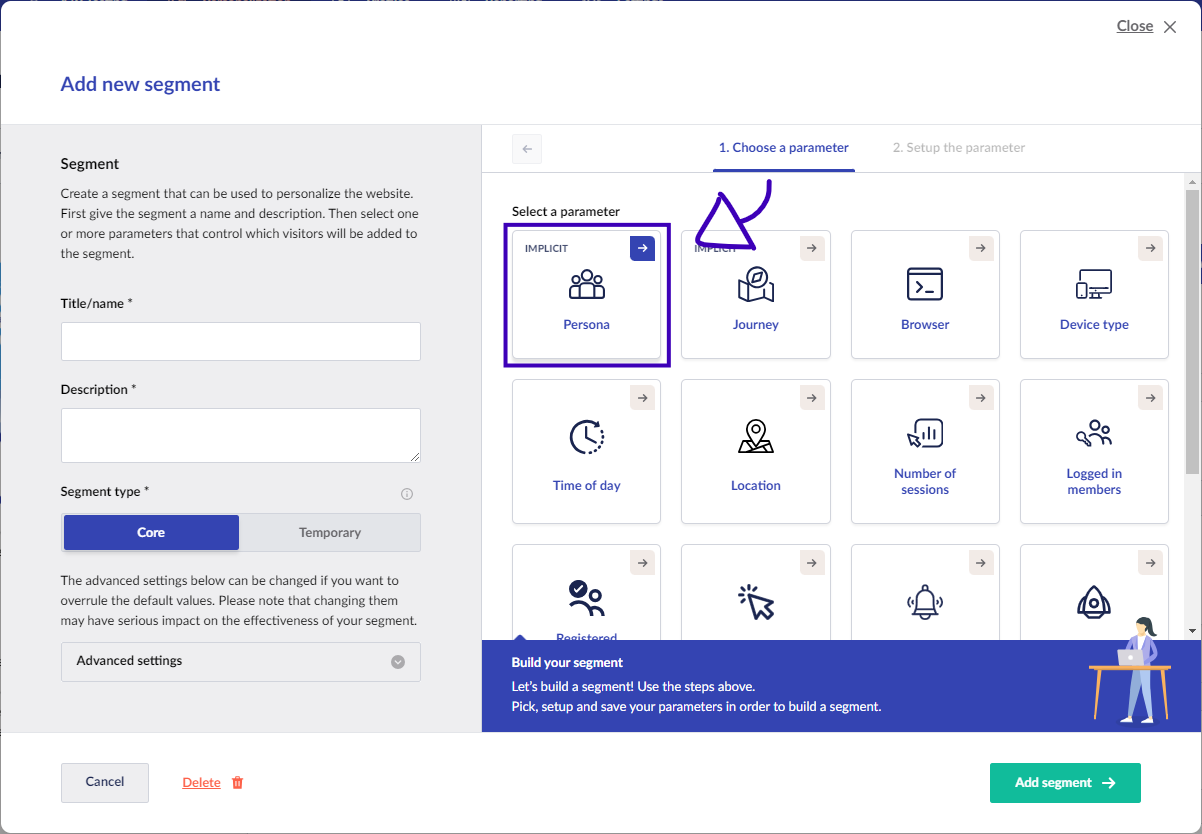The height and width of the screenshot is (834, 1202).
Task: Select the Logged in members icon
Action: [1094, 433]
